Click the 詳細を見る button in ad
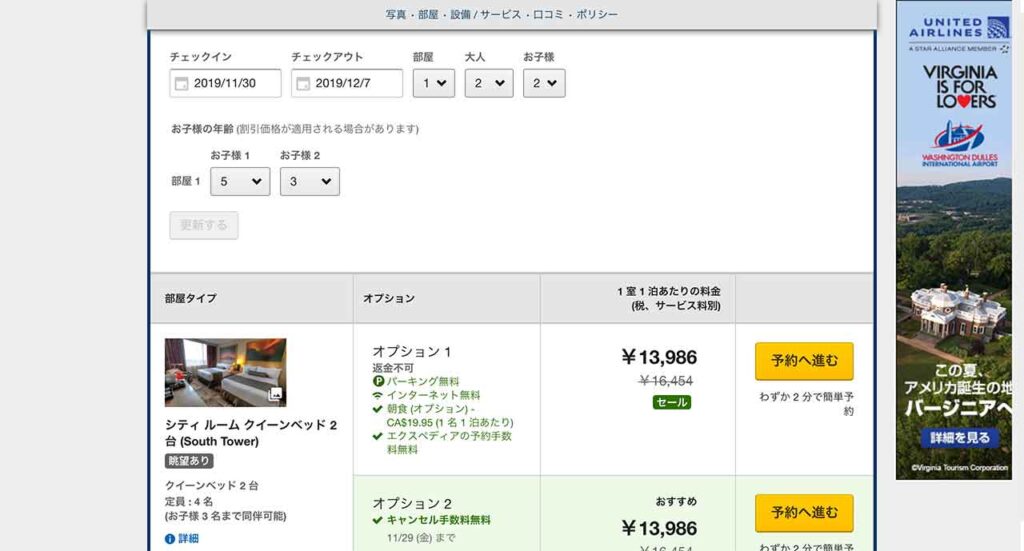Screen dimensions: 1024x551 click(x=959, y=437)
